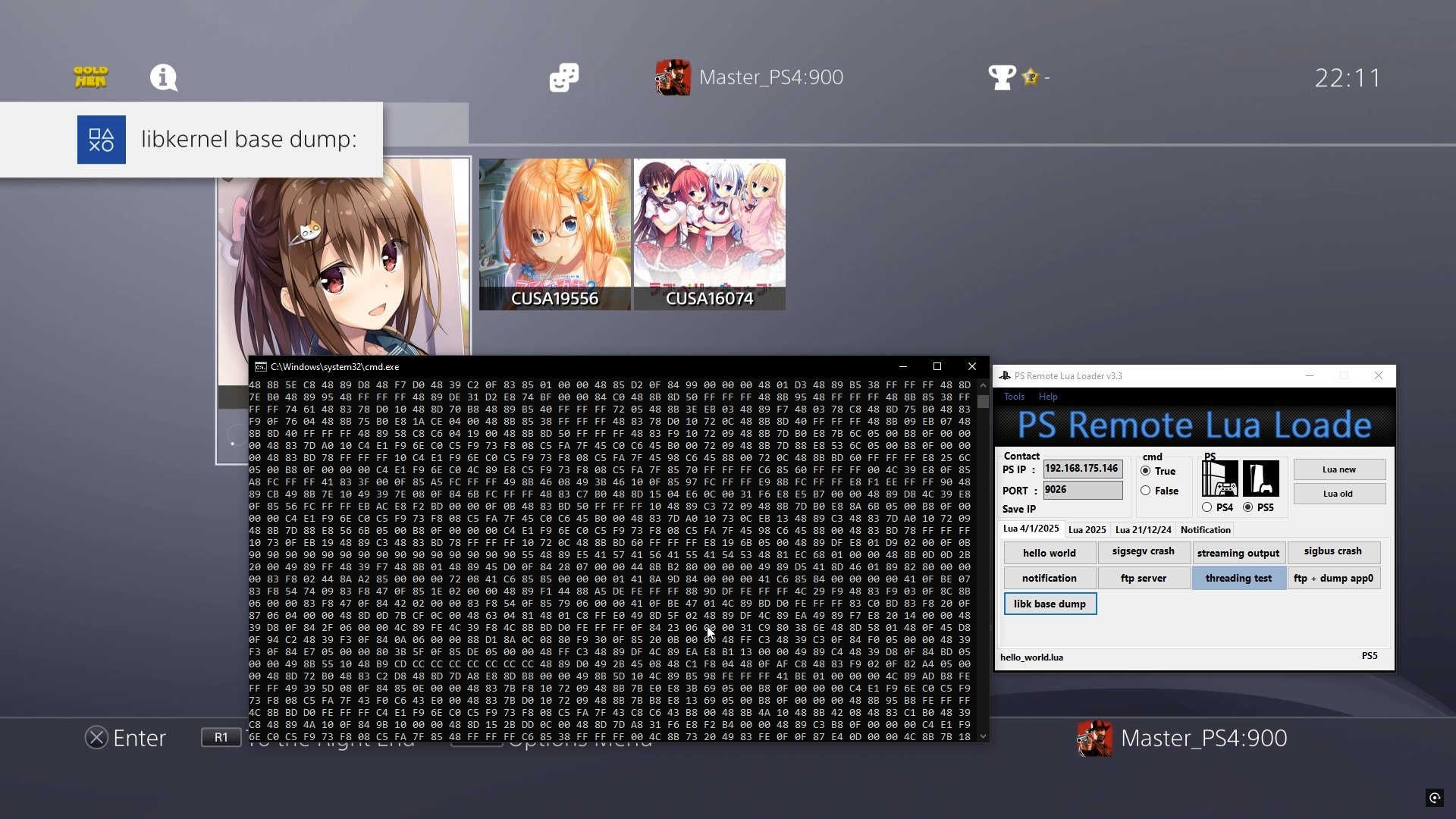Select Master_PS4:900 profile in top bar
This screenshot has width=1456, height=819.
(749, 77)
